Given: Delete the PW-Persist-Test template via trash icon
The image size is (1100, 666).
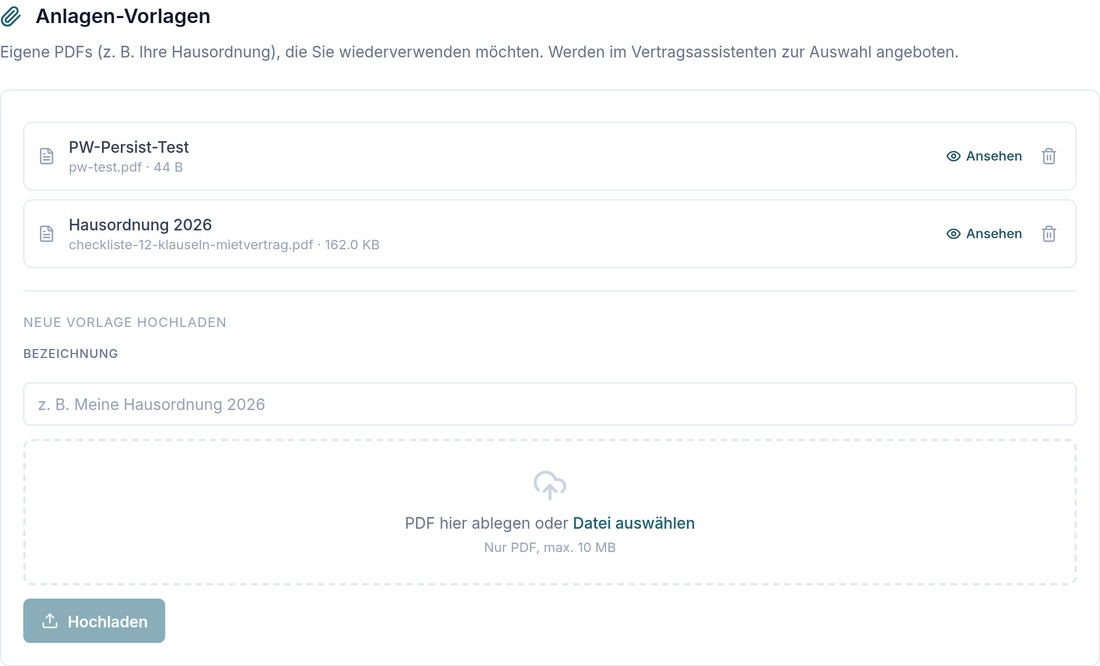Looking at the screenshot, I should [x=1049, y=156].
